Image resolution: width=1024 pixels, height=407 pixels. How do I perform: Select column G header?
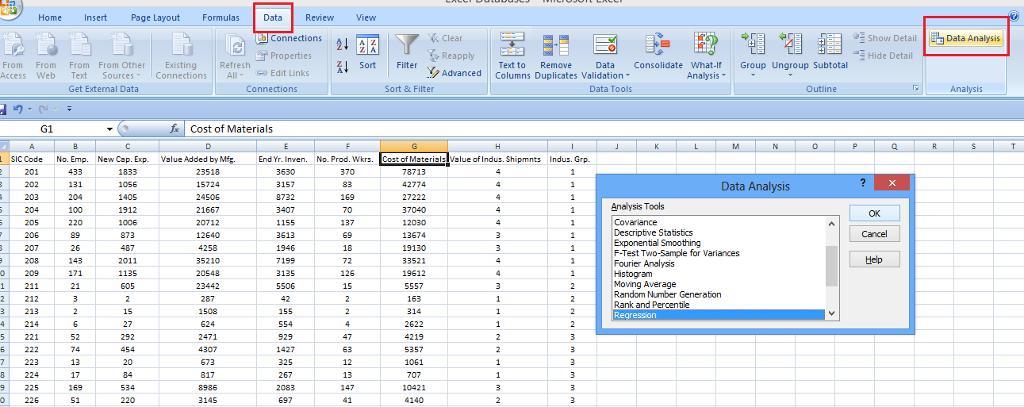[x=414, y=146]
